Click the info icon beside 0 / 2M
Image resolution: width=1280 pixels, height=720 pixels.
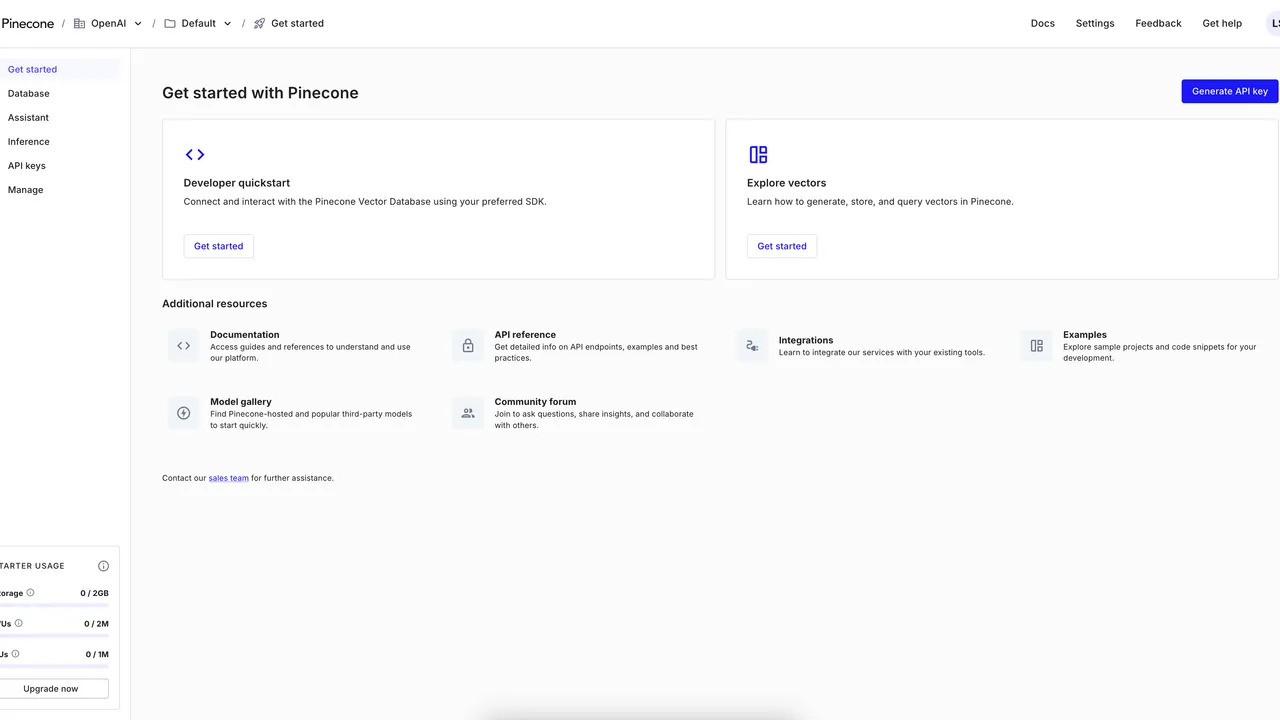pyautogui.click(x=18, y=623)
